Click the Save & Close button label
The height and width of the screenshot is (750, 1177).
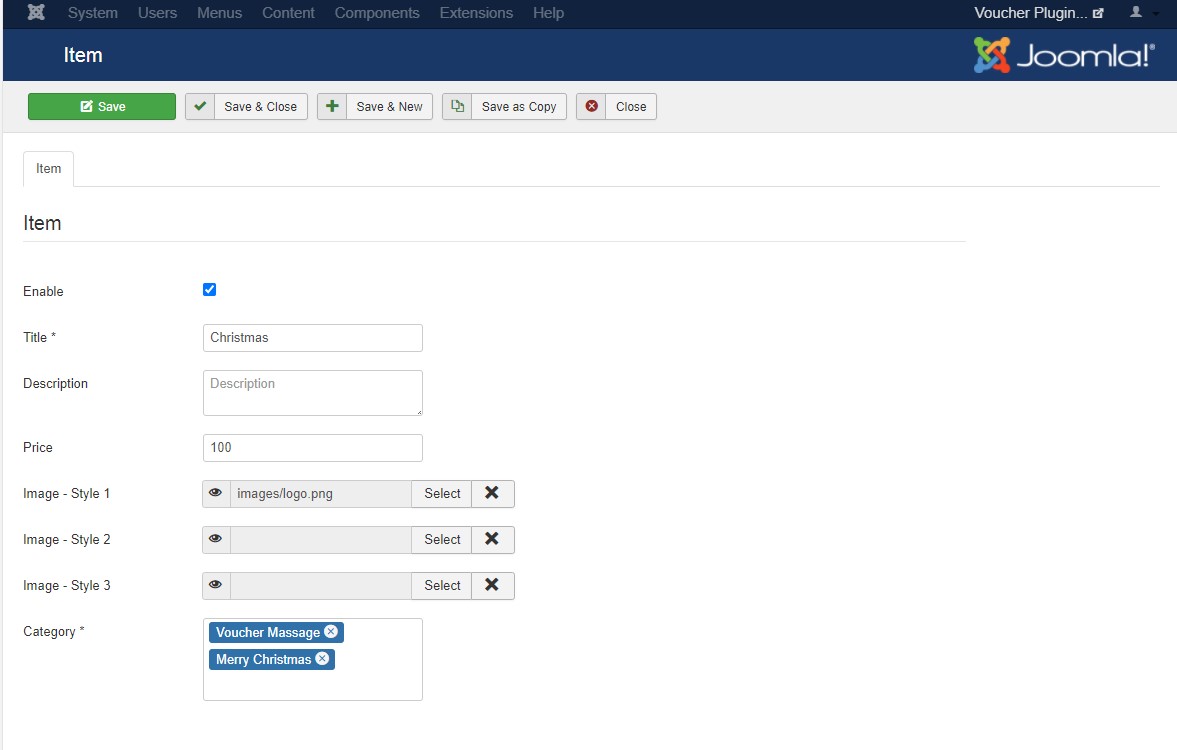click(260, 107)
